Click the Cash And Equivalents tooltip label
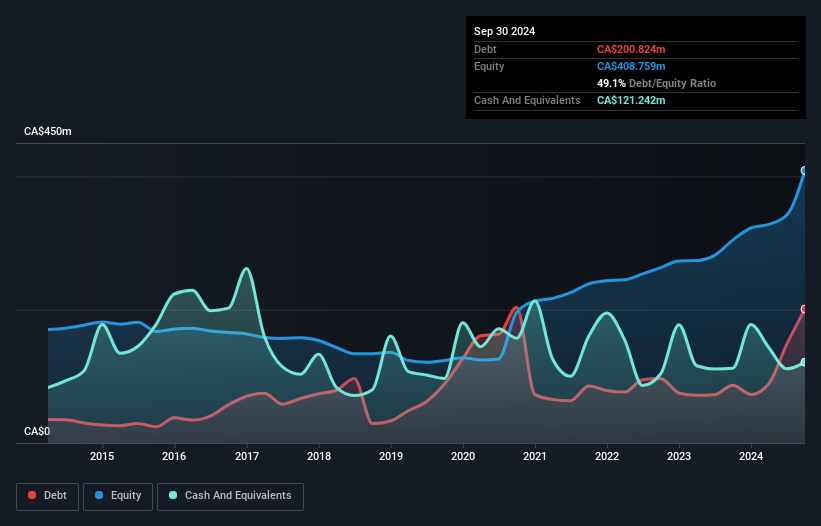Screen dimensions: 821x526 (x=527, y=100)
